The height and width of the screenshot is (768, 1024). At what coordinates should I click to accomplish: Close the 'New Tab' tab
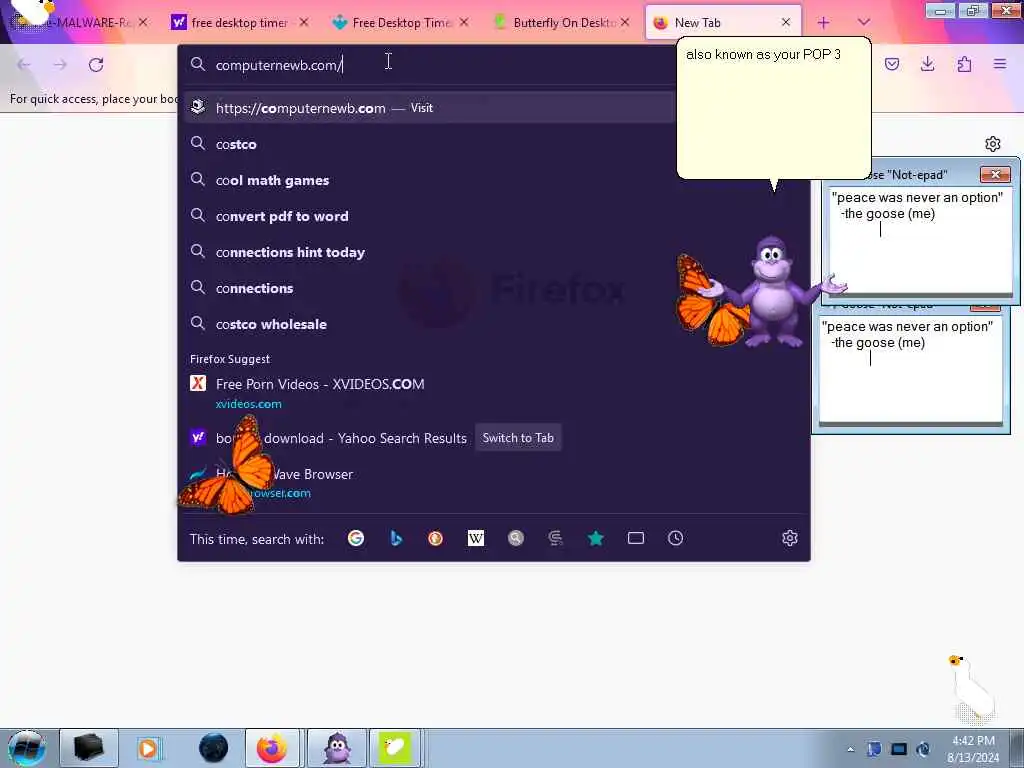click(x=786, y=23)
